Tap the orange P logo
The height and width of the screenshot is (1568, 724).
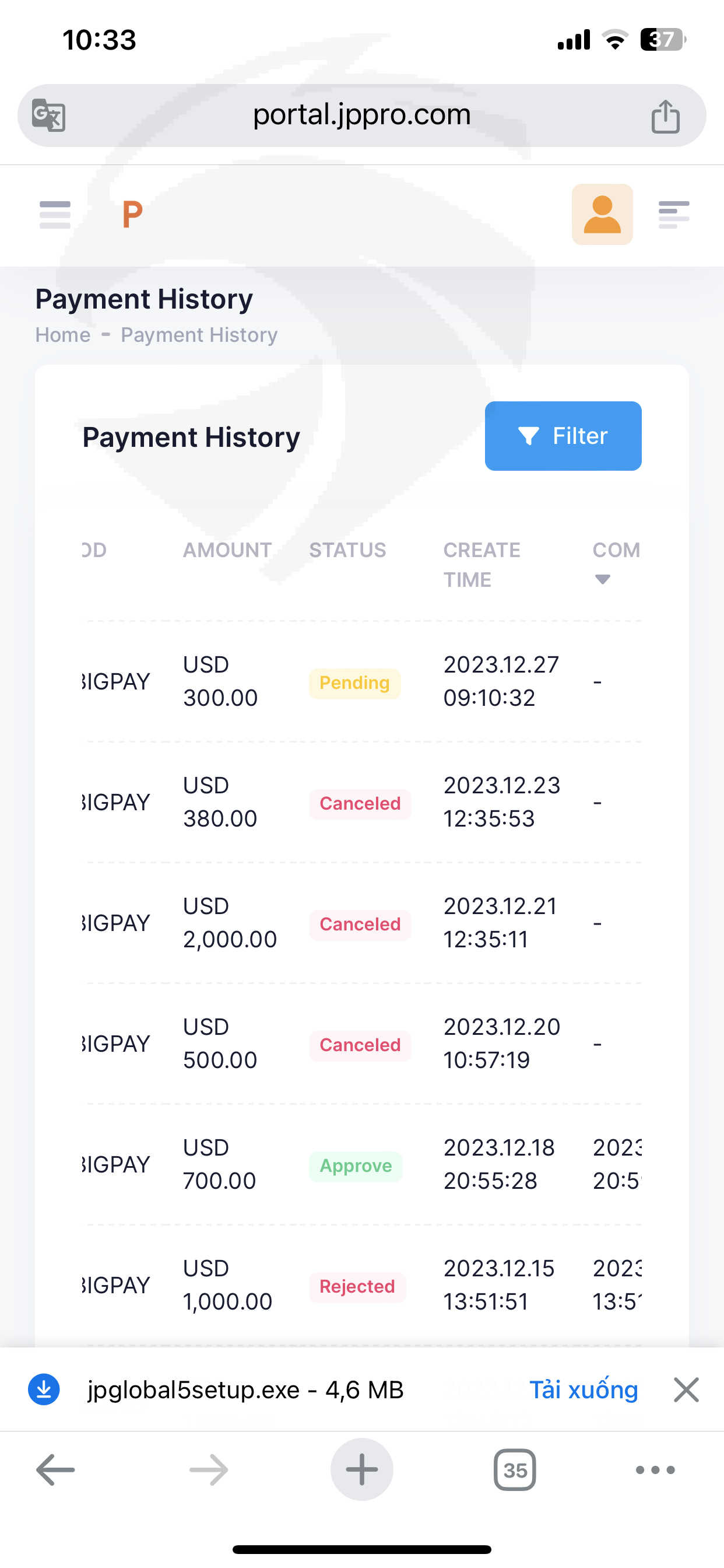coord(132,214)
